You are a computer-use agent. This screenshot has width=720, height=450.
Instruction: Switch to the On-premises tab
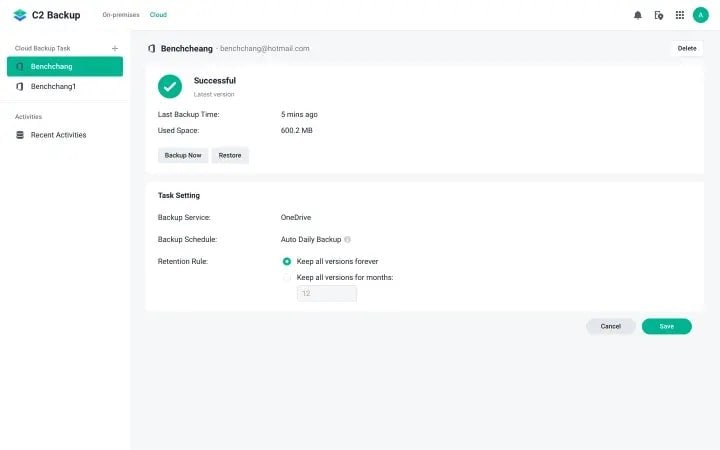coord(121,15)
